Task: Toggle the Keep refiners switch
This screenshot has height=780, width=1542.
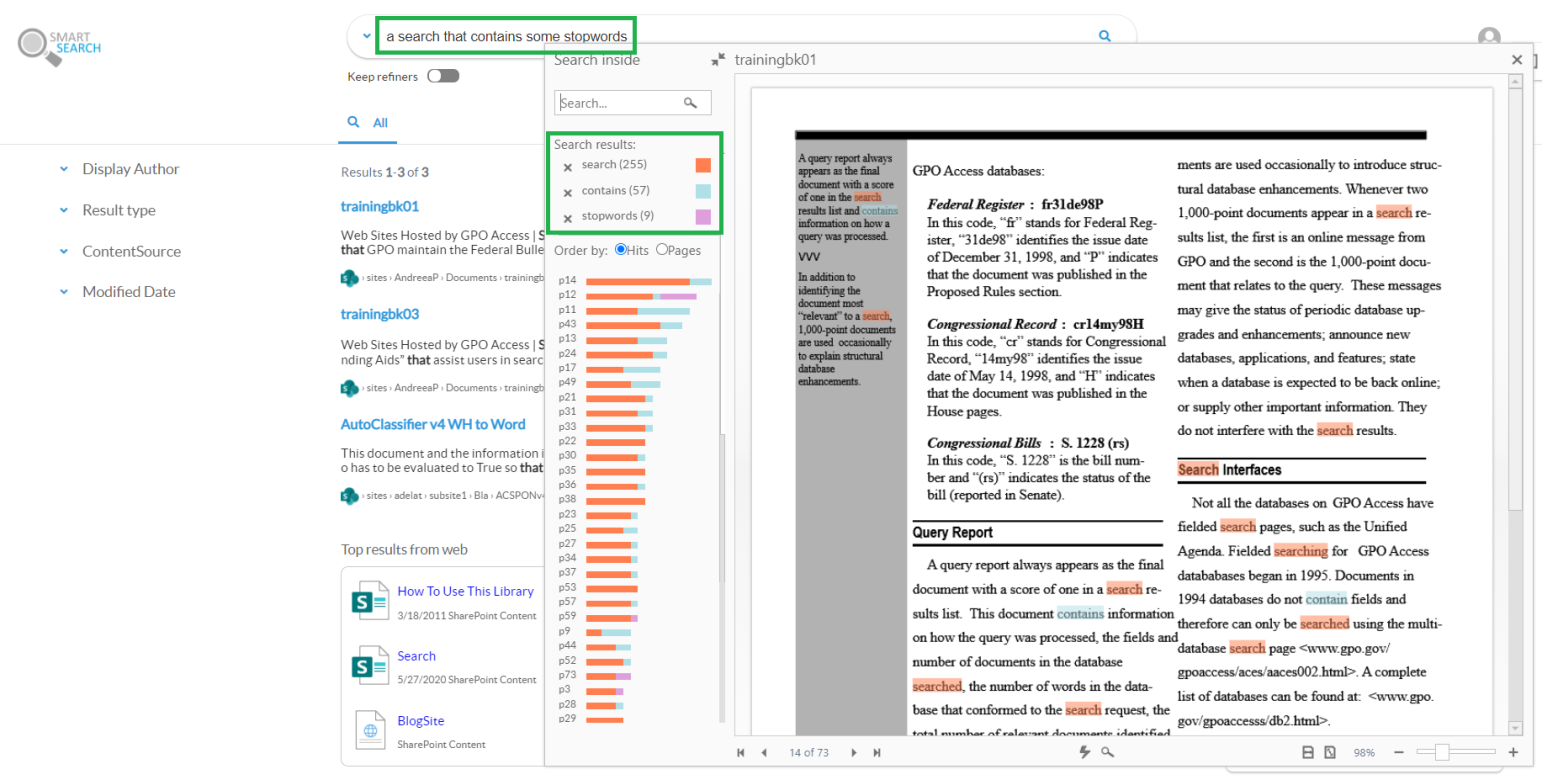Action: click(443, 76)
